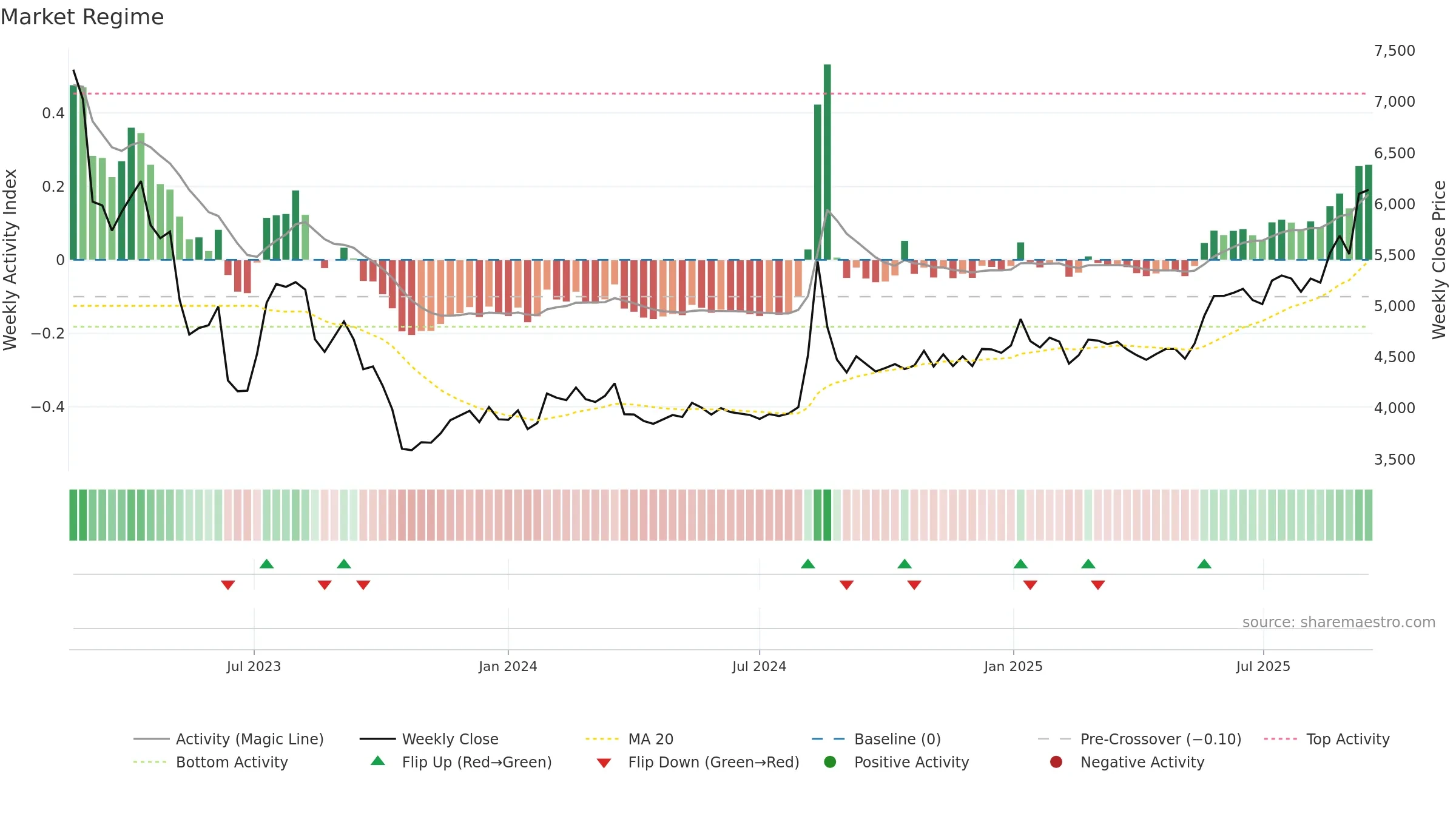Click the Weekly Close Price axis title

[x=1439, y=260]
